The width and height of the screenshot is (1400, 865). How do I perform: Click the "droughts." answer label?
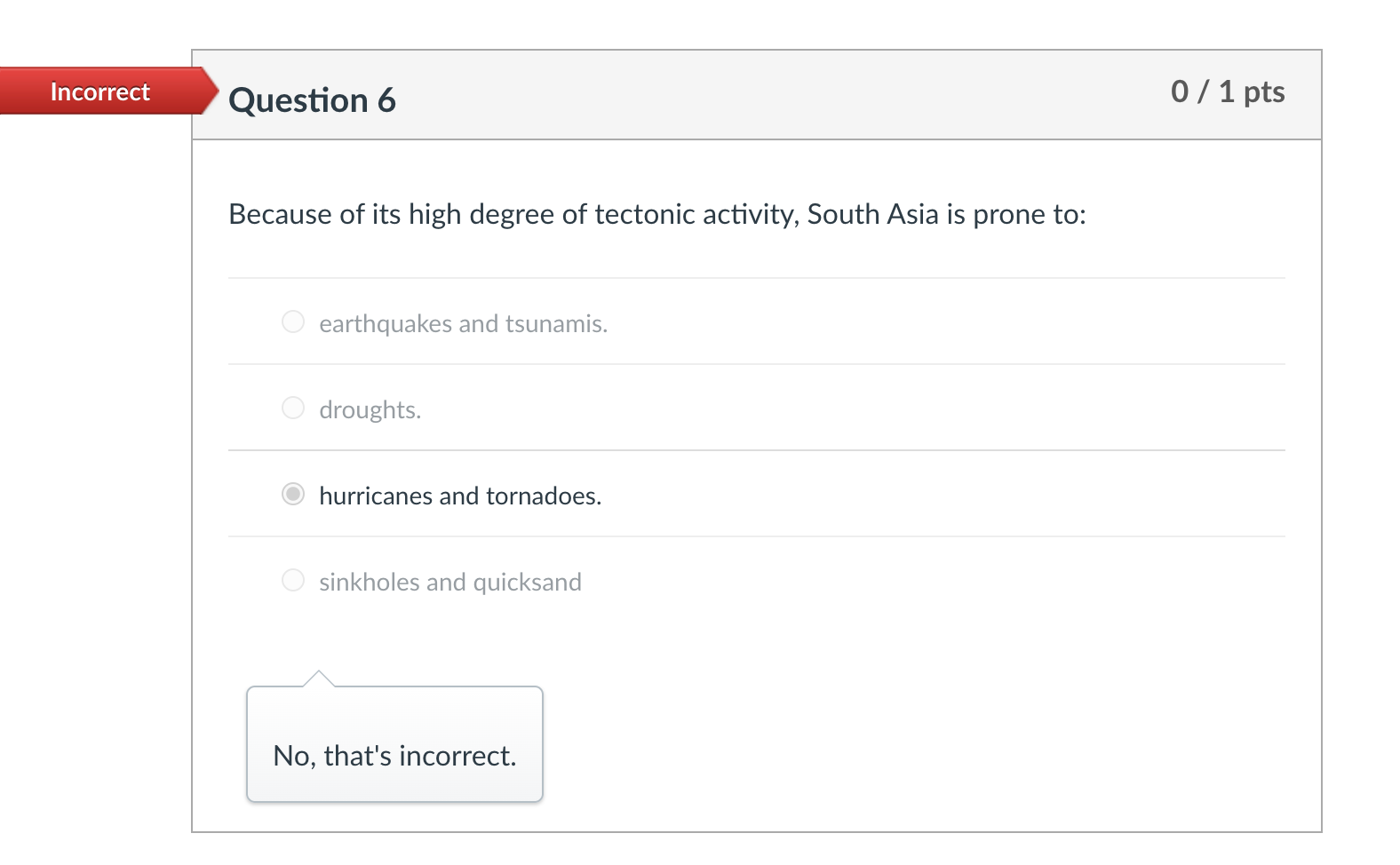click(370, 410)
